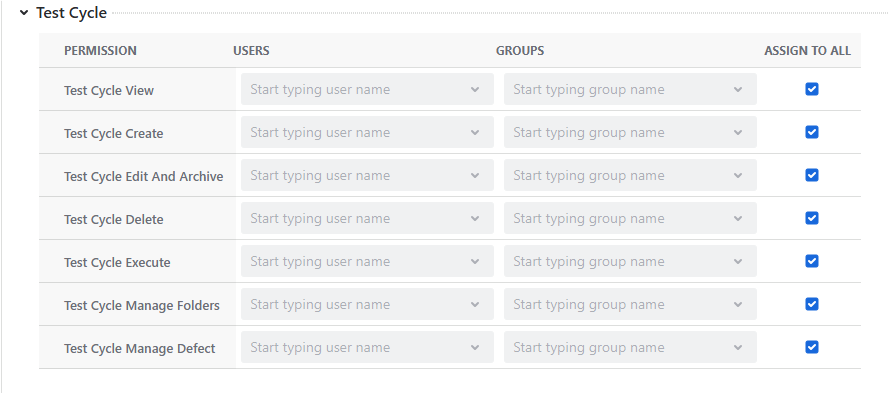
Task: Focus user name field for Test Cycle Manage Defect
Action: [x=367, y=347]
